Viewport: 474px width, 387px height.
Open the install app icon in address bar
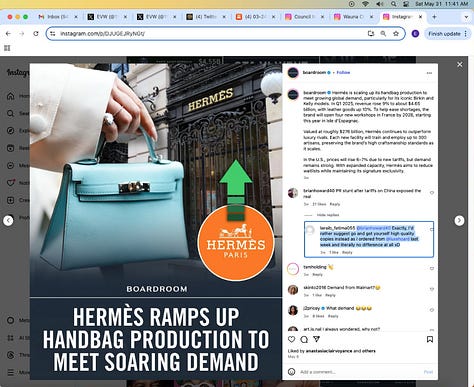371,33
